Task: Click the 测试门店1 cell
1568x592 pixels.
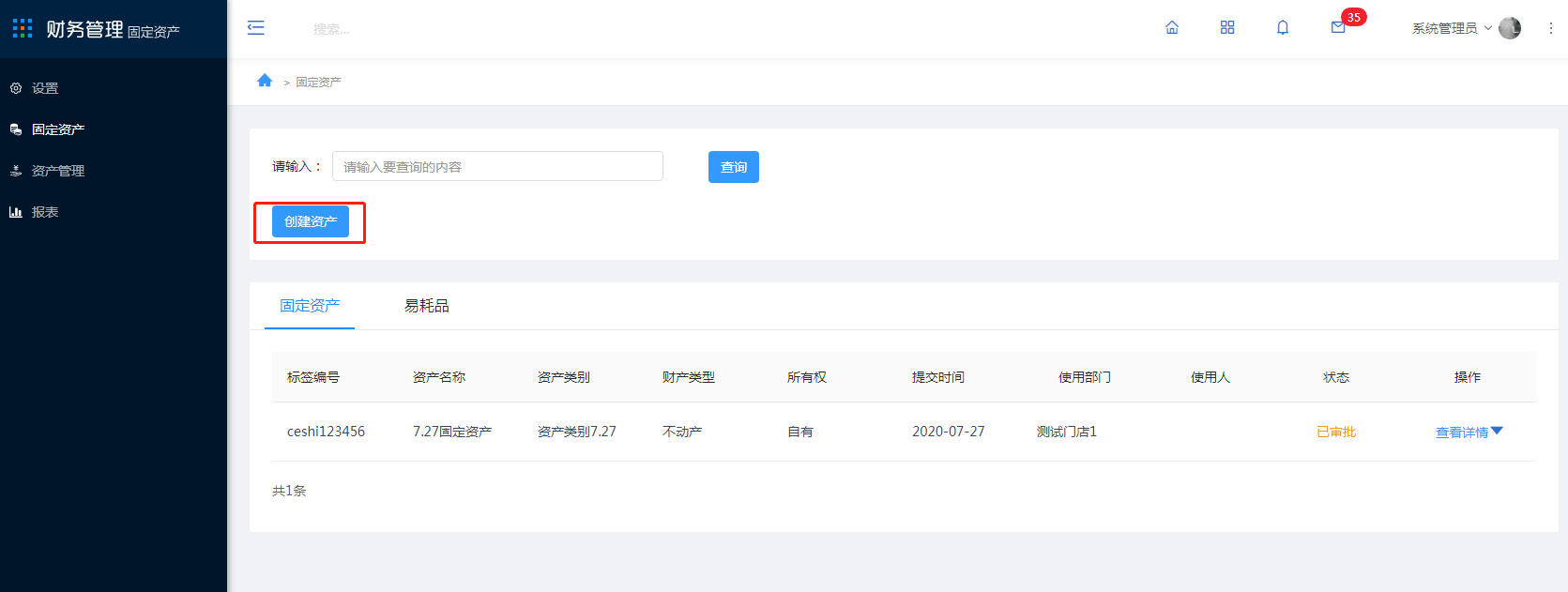Action: pos(1067,432)
